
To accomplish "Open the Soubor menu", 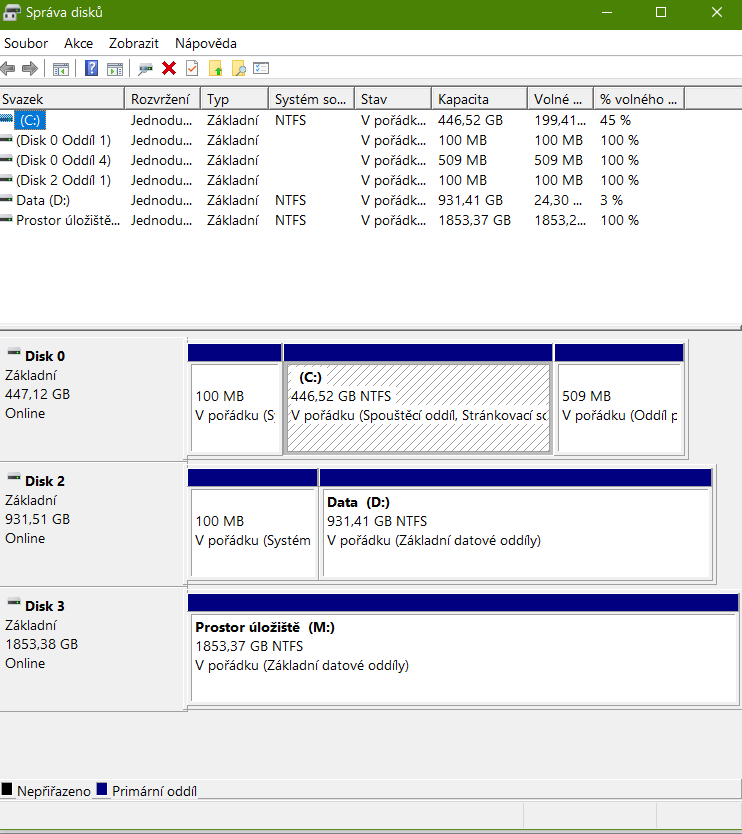I will (26, 43).
